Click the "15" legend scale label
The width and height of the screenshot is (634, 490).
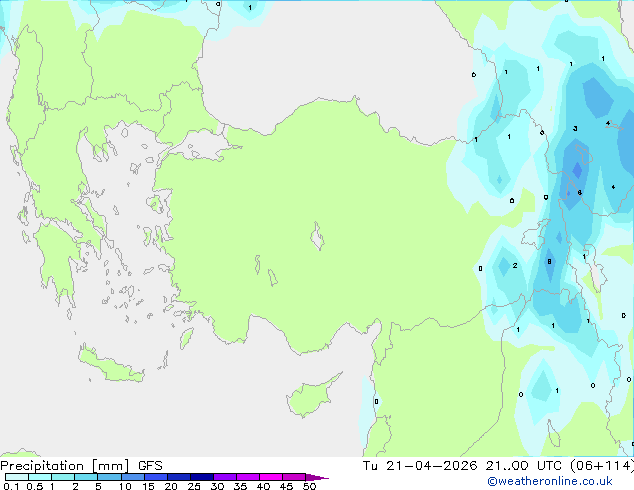pos(148,486)
